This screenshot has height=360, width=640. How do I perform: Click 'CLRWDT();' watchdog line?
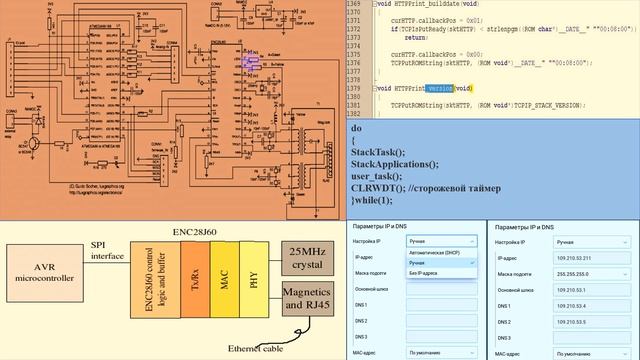[426, 188]
